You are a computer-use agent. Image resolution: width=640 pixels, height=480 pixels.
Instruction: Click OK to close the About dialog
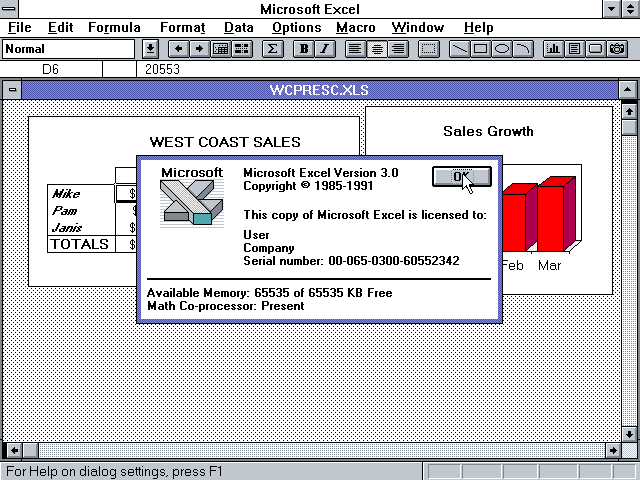(x=462, y=176)
